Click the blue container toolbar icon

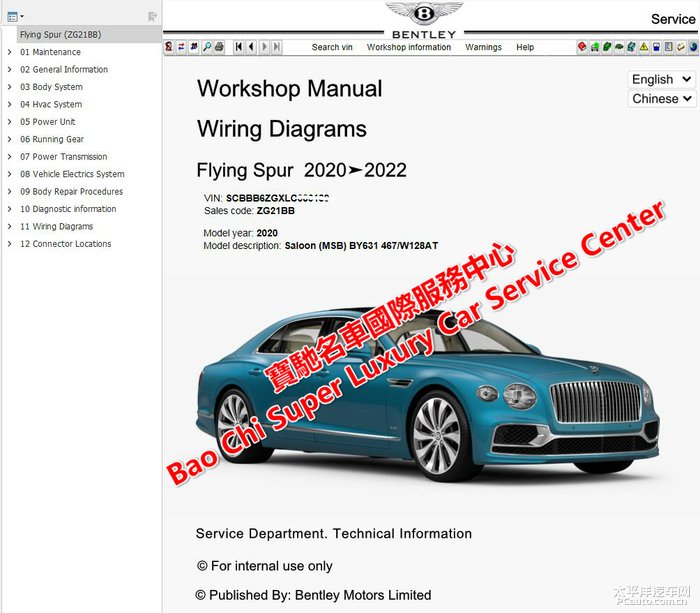point(656,46)
